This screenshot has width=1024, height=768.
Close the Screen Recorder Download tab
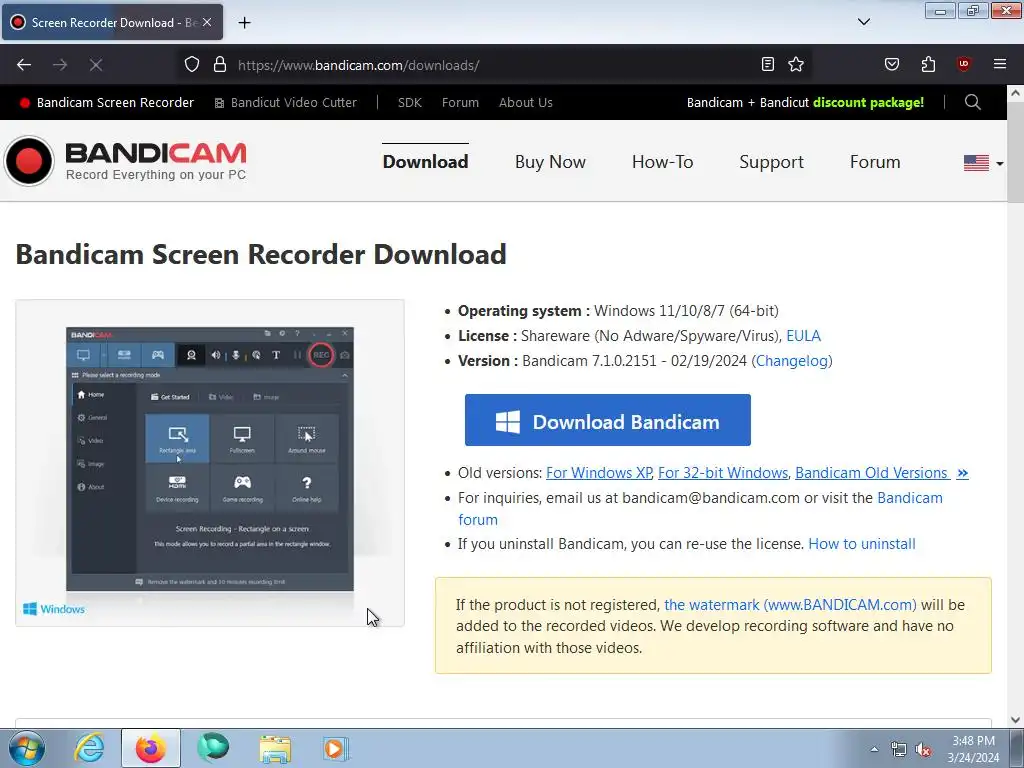pyautogui.click(x=207, y=22)
